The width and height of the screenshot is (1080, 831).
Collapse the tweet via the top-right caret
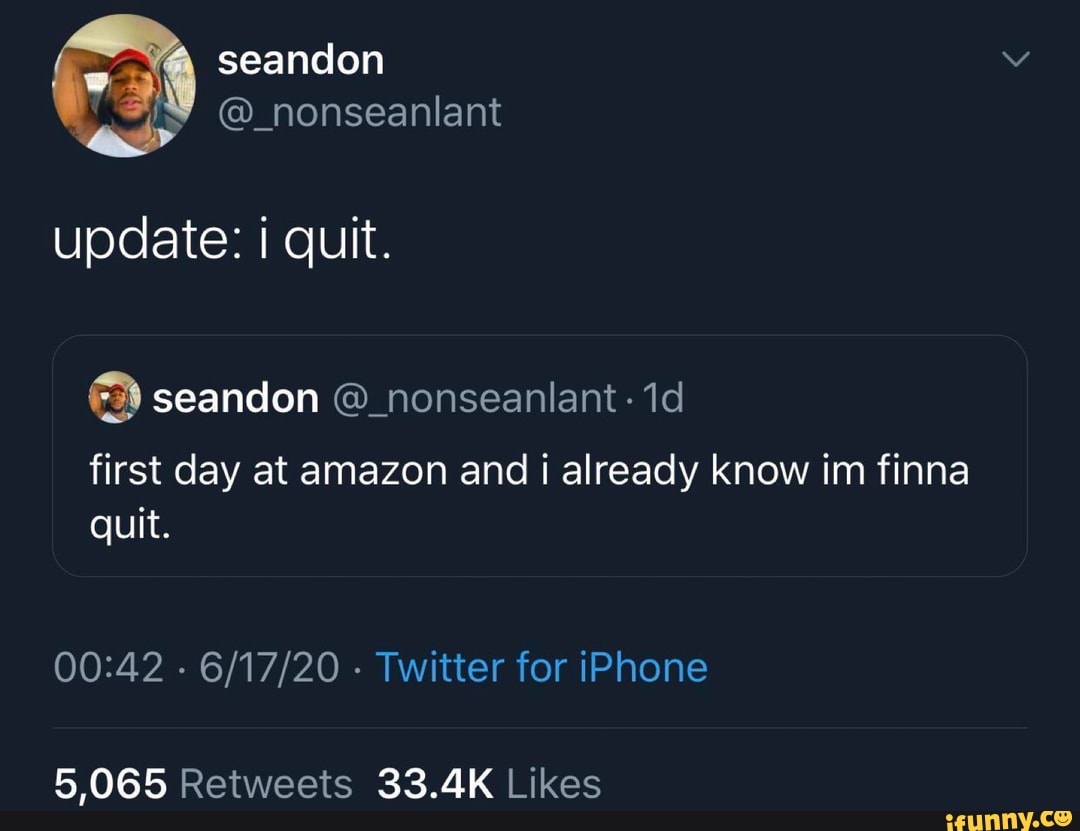pos(1016,58)
